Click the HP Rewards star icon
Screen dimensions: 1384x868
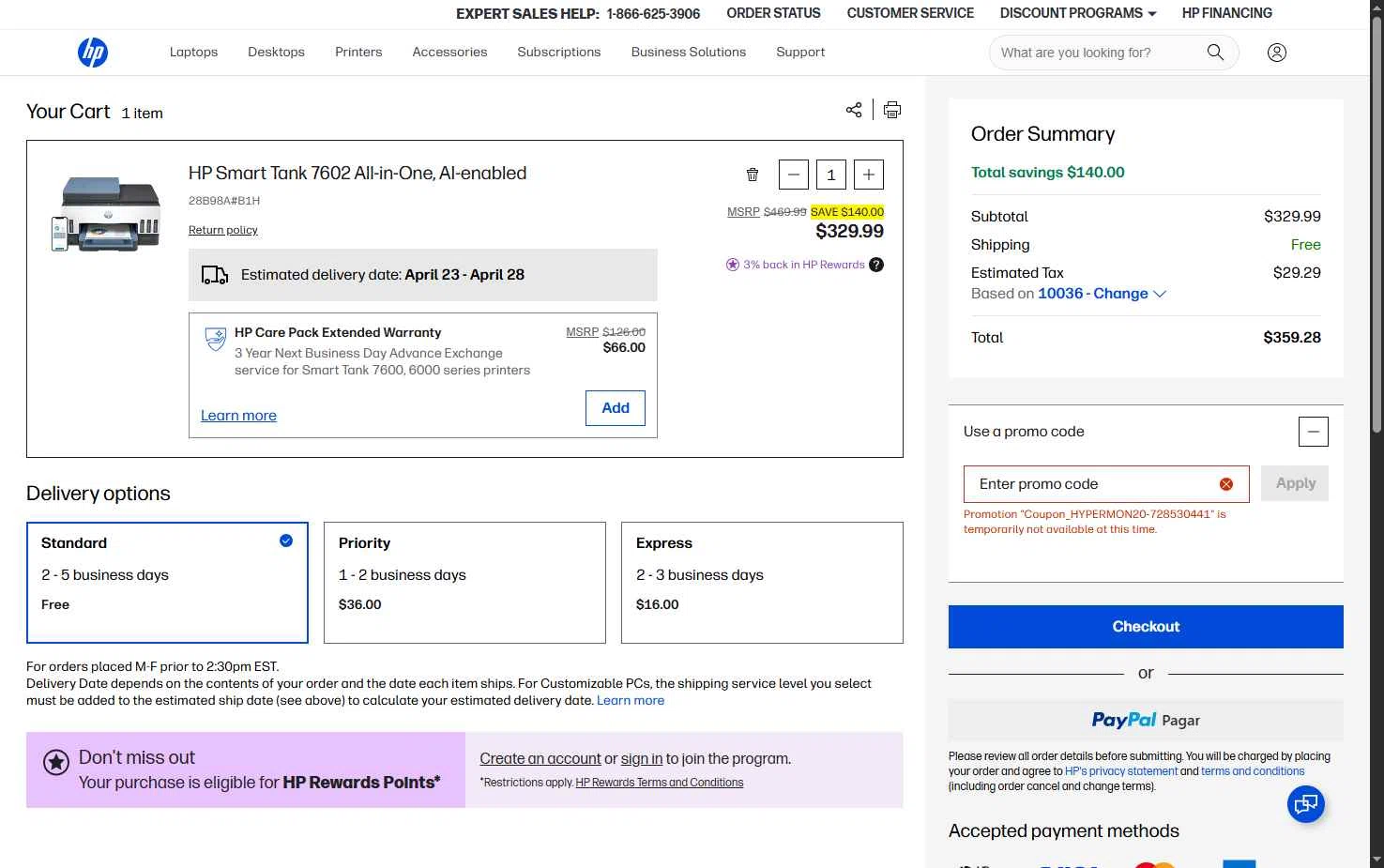(733, 265)
